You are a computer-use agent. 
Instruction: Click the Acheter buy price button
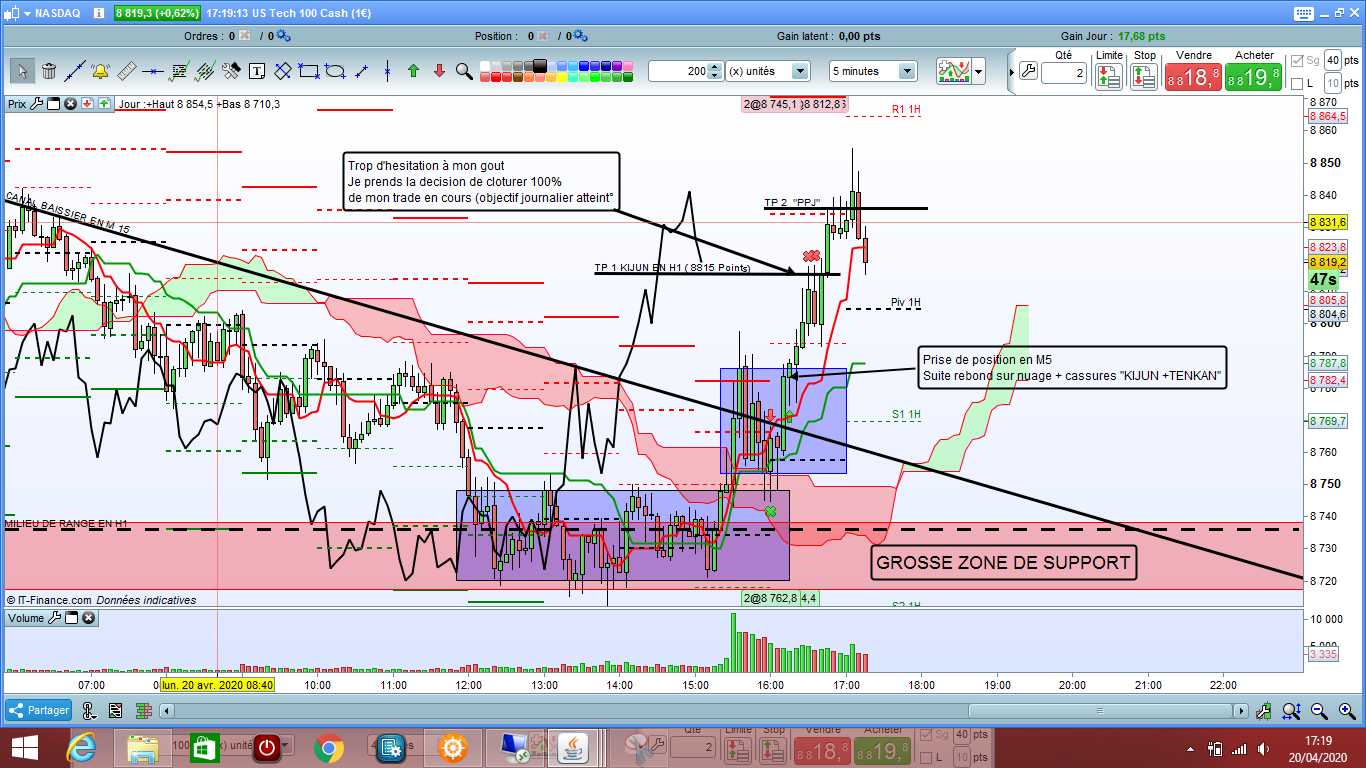(x=1254, y=78)
